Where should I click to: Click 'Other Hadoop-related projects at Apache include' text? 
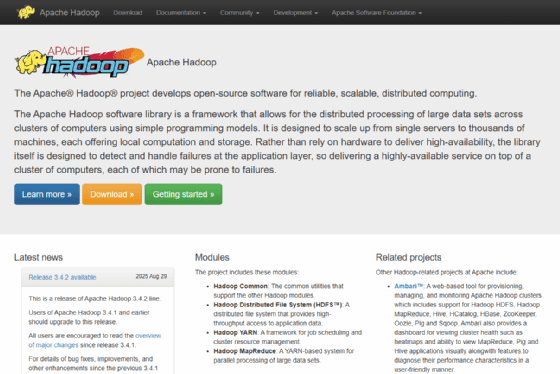click(x=446, y=272)
